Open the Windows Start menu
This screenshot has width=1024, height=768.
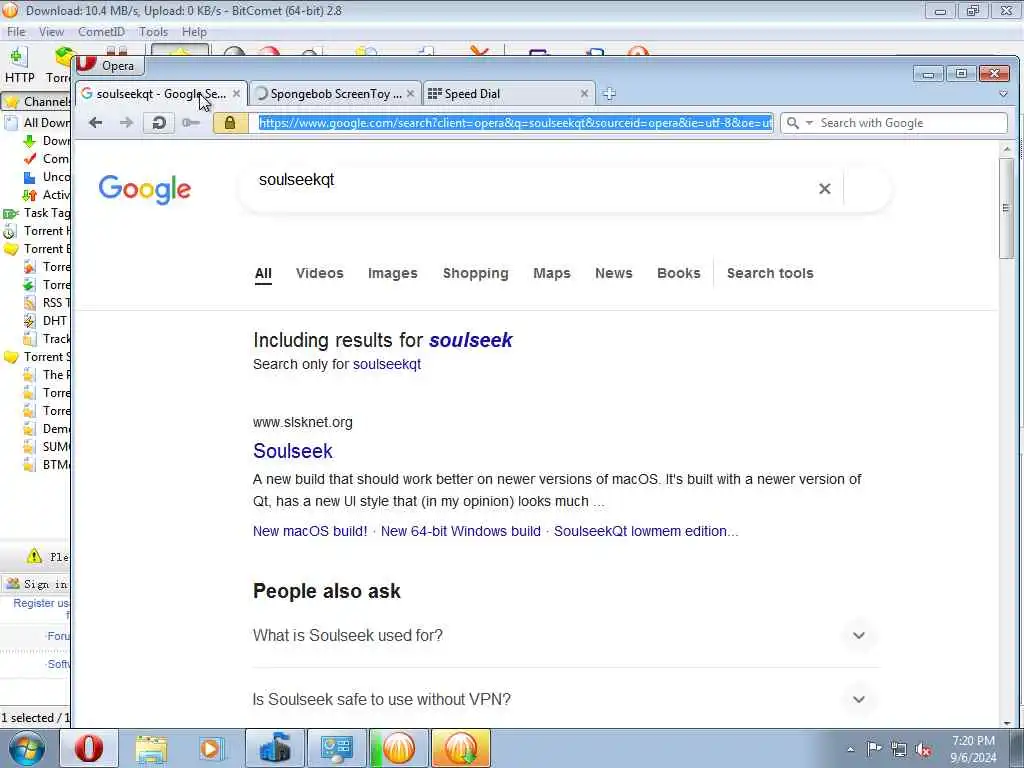27,748
